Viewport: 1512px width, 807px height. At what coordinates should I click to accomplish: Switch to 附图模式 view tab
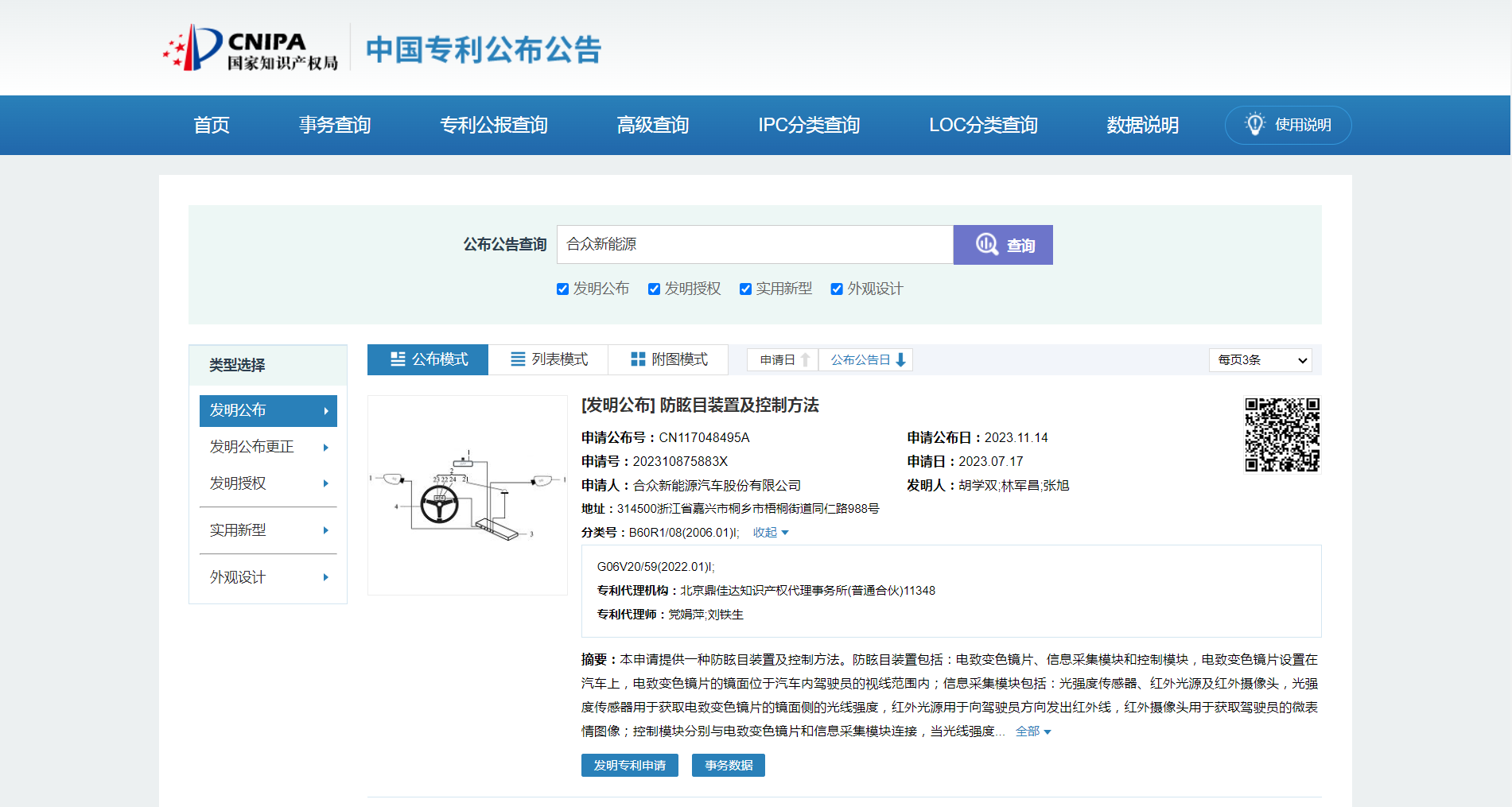(x=668, y=359)
